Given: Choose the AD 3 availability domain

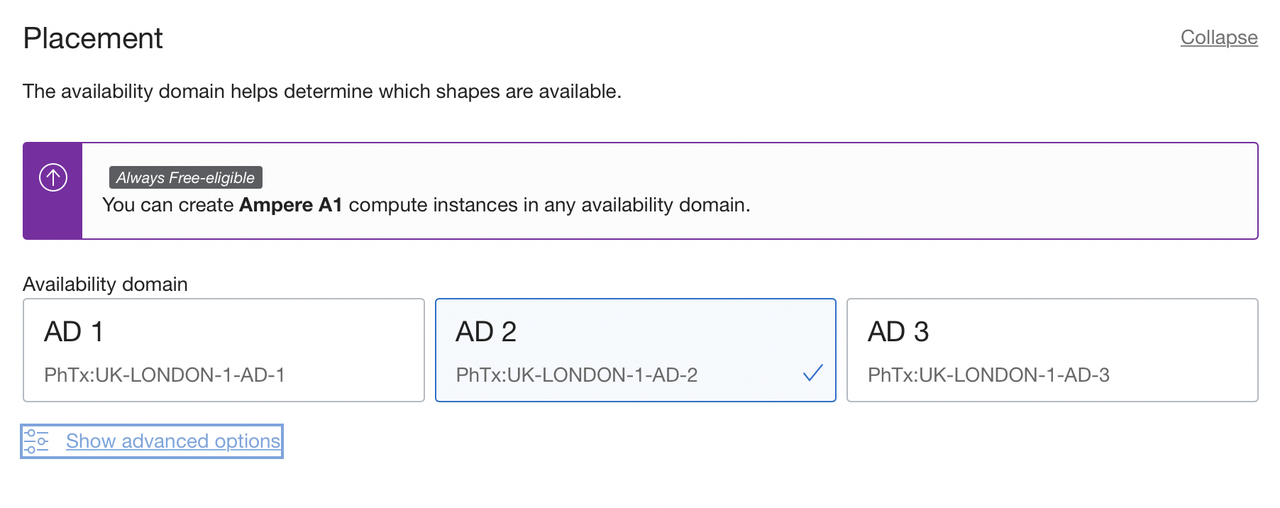Looking at the screenshot, I should pos(1051,350).
